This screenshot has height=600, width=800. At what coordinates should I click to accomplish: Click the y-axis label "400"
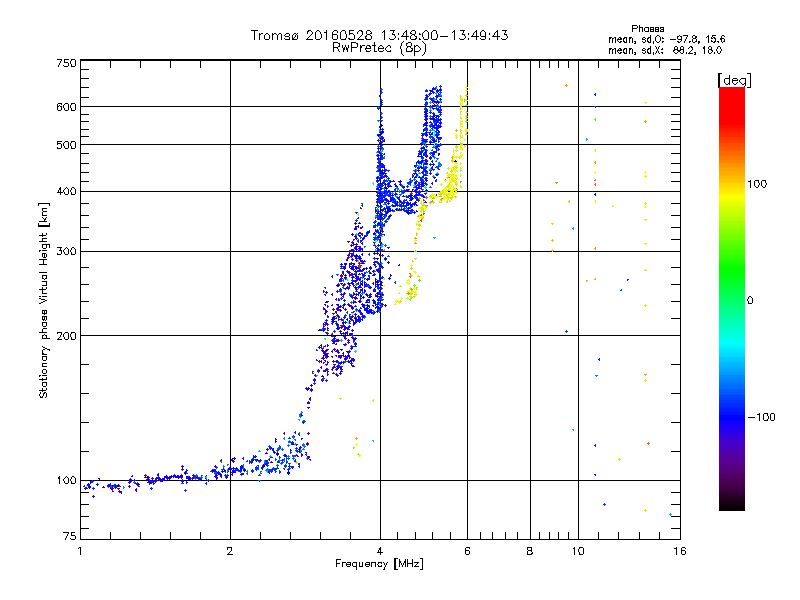tap(66, 191)
